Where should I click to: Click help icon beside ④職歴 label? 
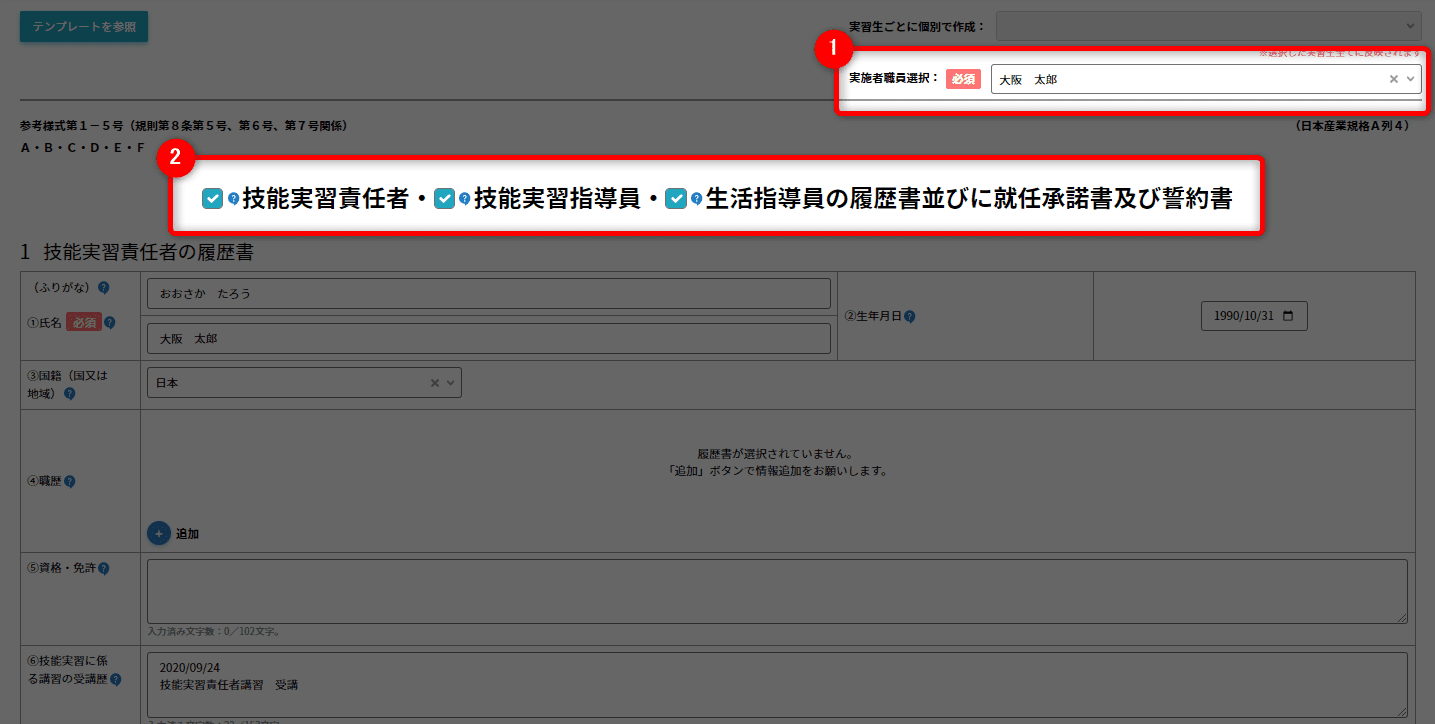click(69, 481)
